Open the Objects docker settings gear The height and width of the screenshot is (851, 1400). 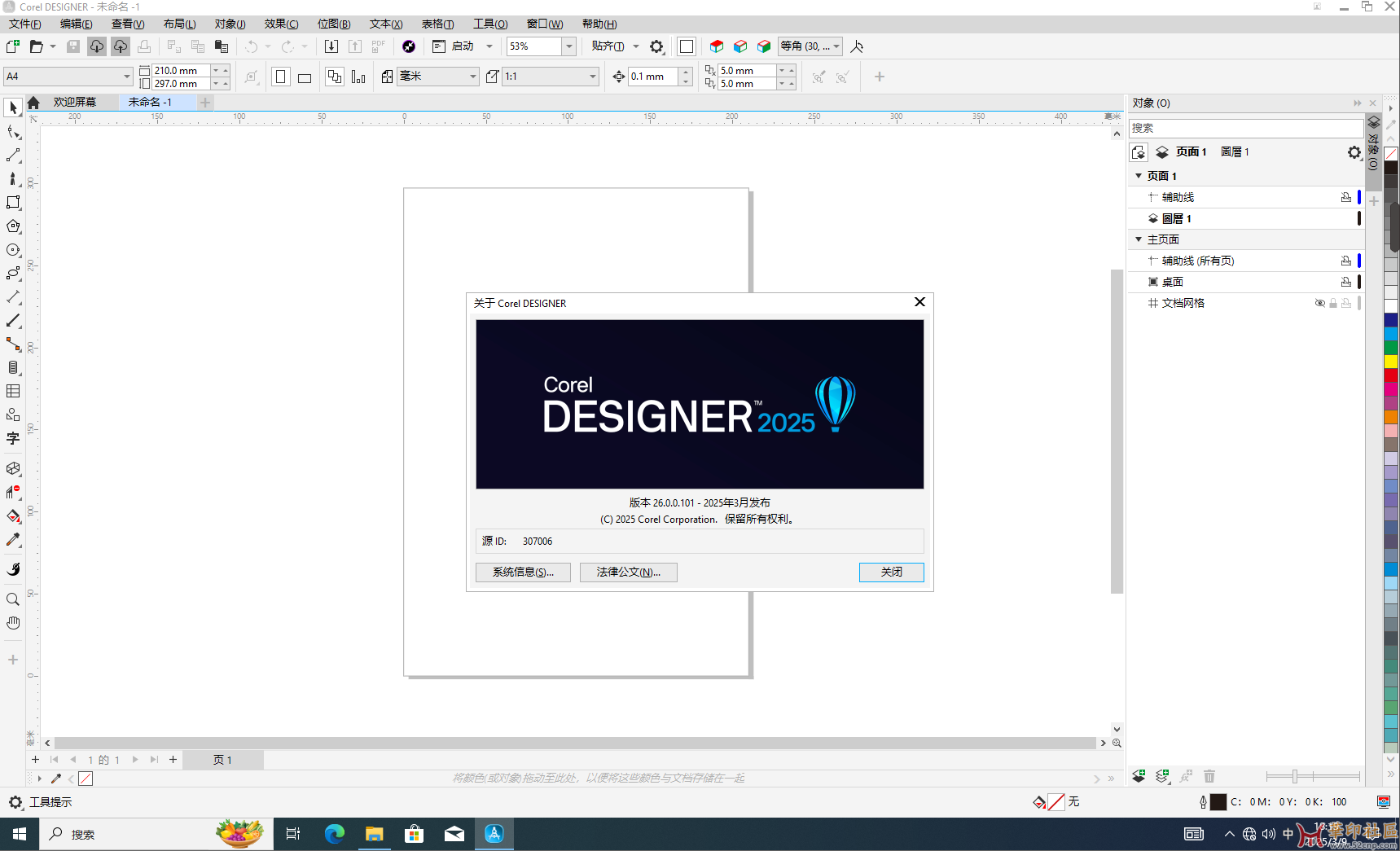pos(1354,152)
